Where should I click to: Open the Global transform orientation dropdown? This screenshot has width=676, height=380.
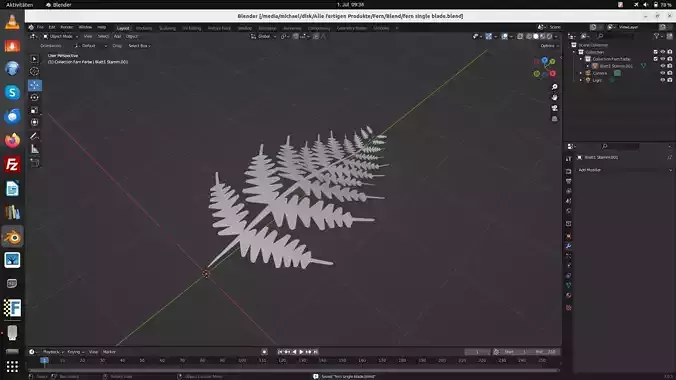[x=263, y=37]
